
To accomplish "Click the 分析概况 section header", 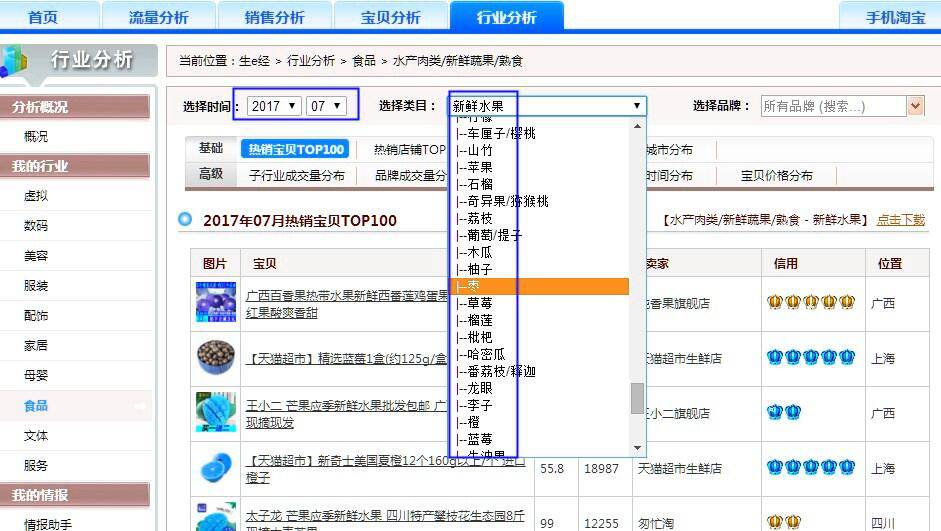I will point(75,107).
